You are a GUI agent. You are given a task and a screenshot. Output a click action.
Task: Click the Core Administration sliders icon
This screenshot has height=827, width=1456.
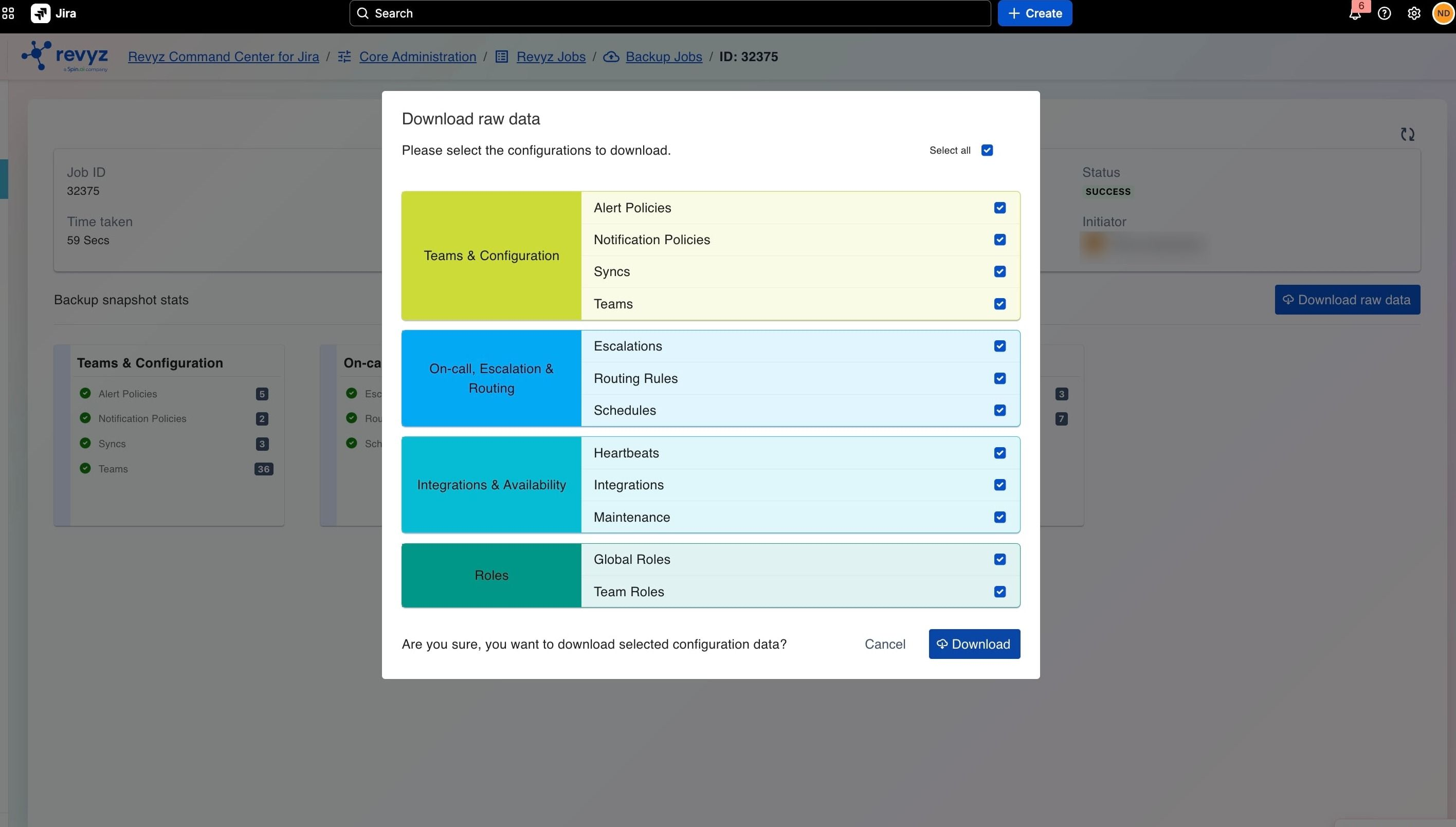(x=344, y=56)
